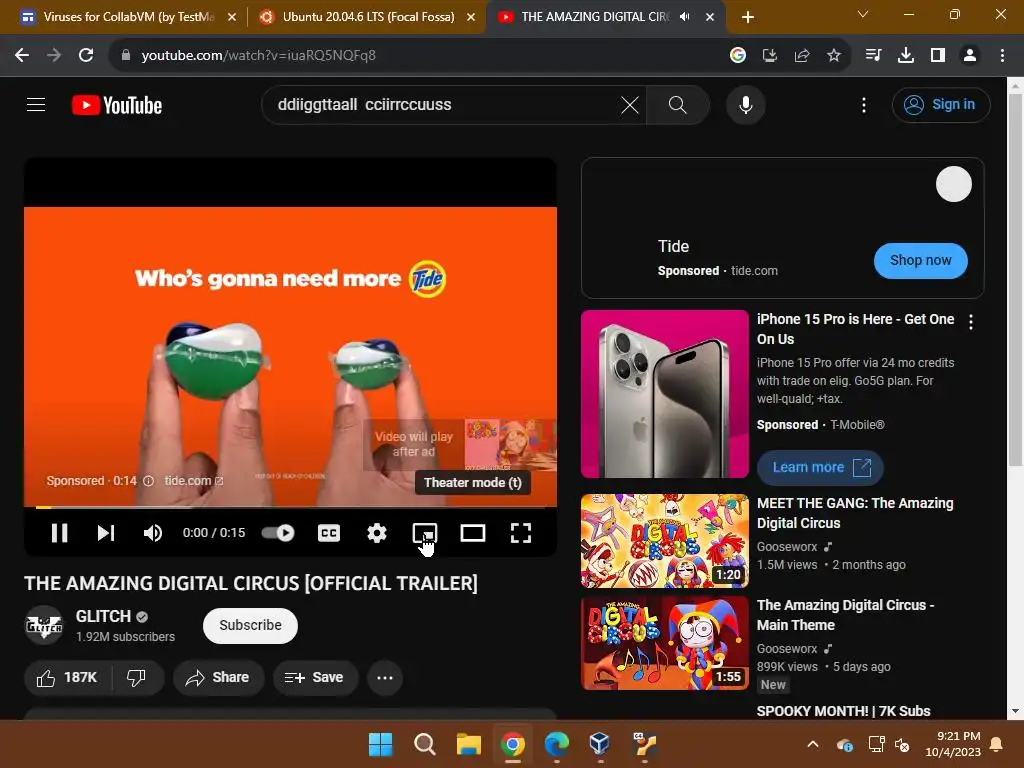The image size is (1024, 768).
Task: Toggle the autoplay switch in player
Action: [278, 533]
